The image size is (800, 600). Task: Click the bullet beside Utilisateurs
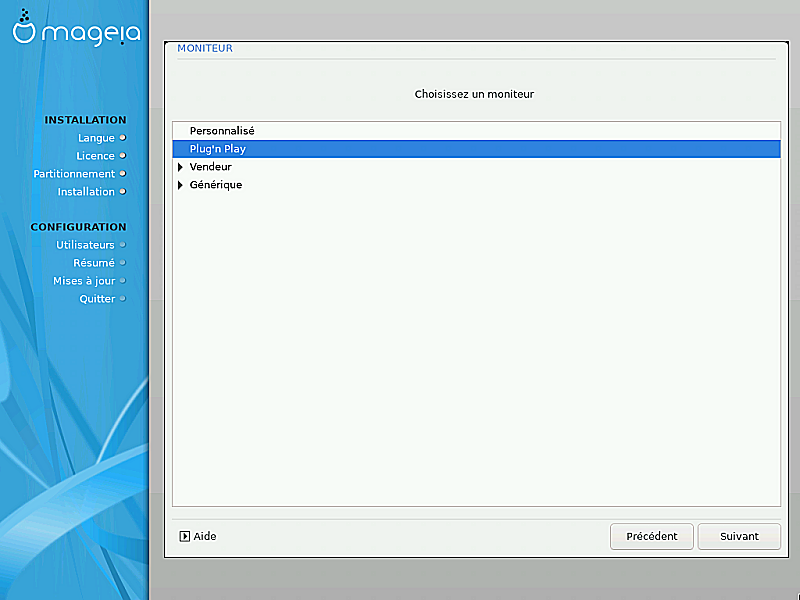[x=122, y=245]
